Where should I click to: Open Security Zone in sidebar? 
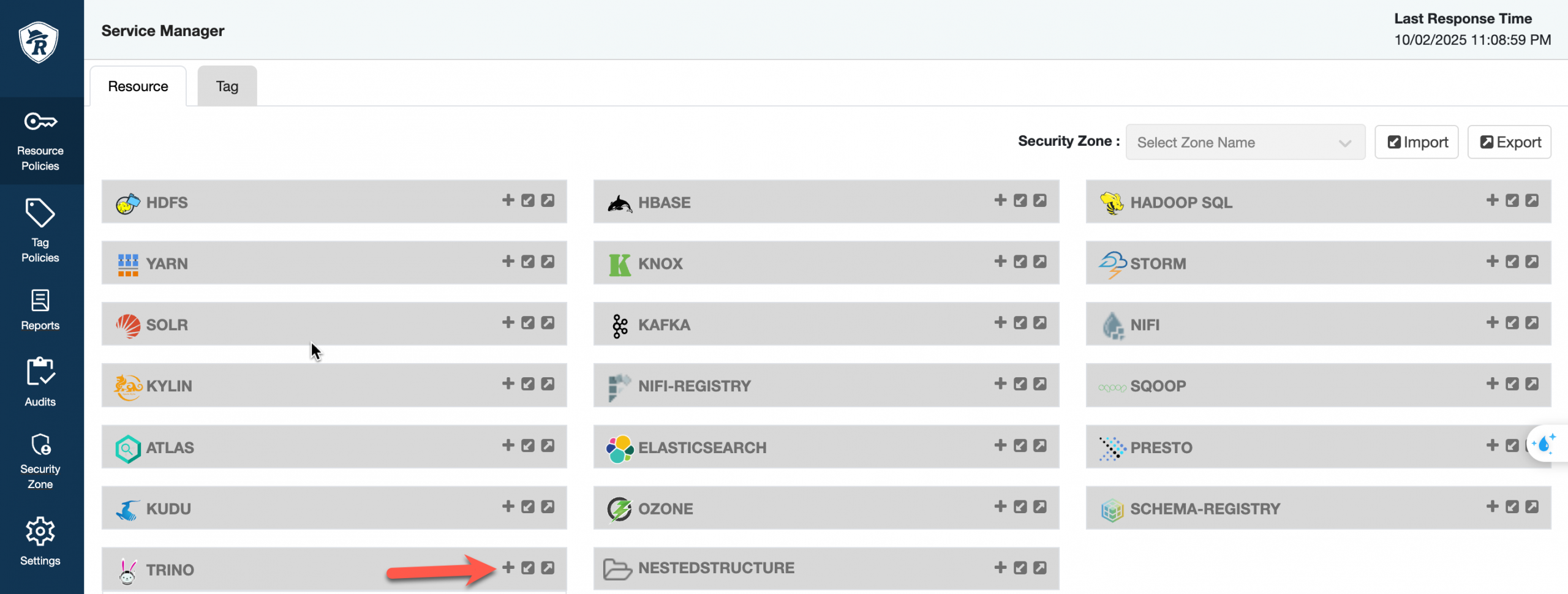40,461
